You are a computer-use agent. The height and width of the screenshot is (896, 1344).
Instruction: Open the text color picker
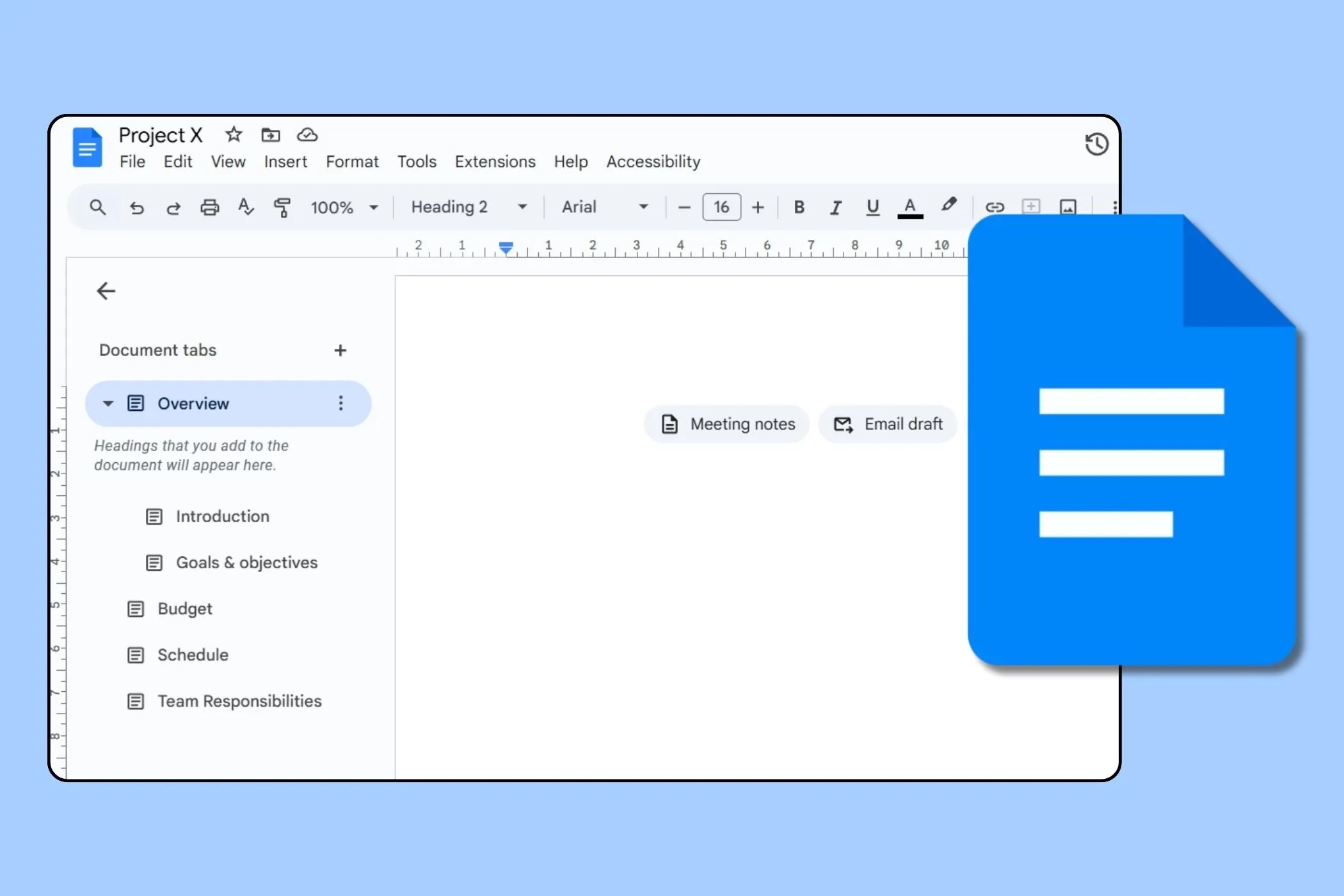coord(909,207)
